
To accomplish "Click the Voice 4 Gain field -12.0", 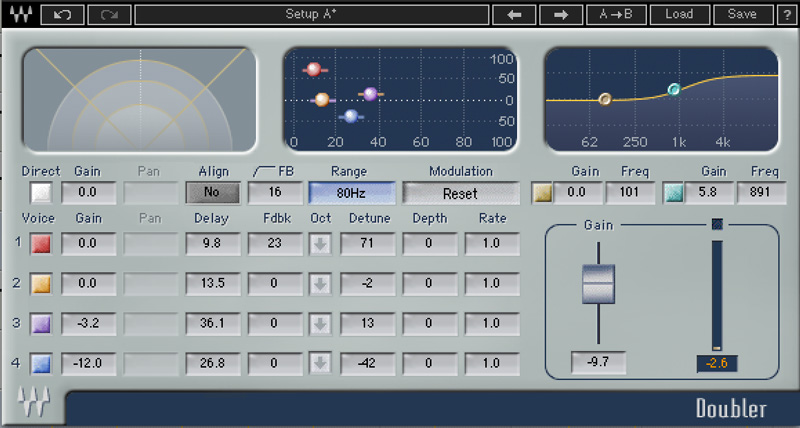I will [x=88, y=364].
